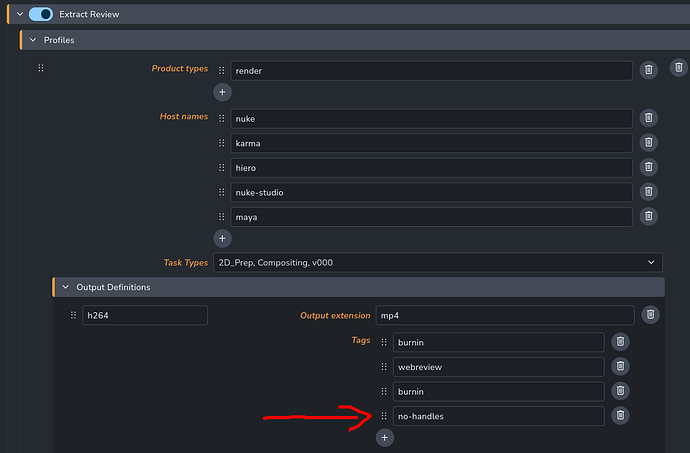Collapse the Profiles section
690x453 pixels.
[32, 40]
